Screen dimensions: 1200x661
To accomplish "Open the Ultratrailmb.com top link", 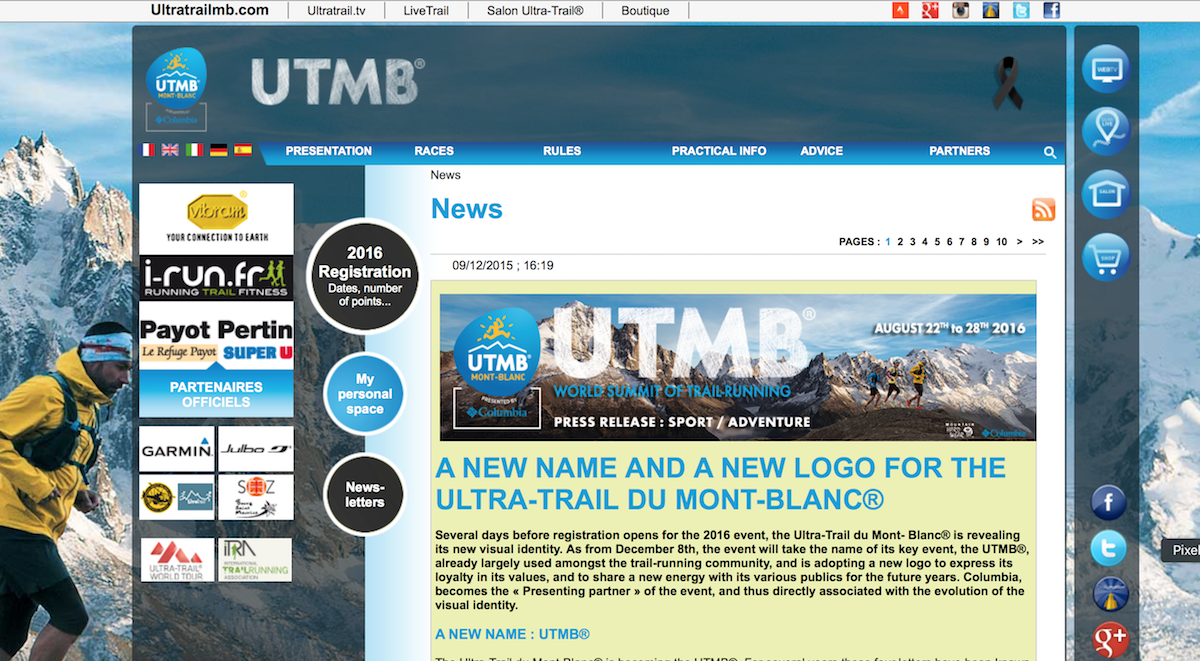I will [x=210, y=10].
